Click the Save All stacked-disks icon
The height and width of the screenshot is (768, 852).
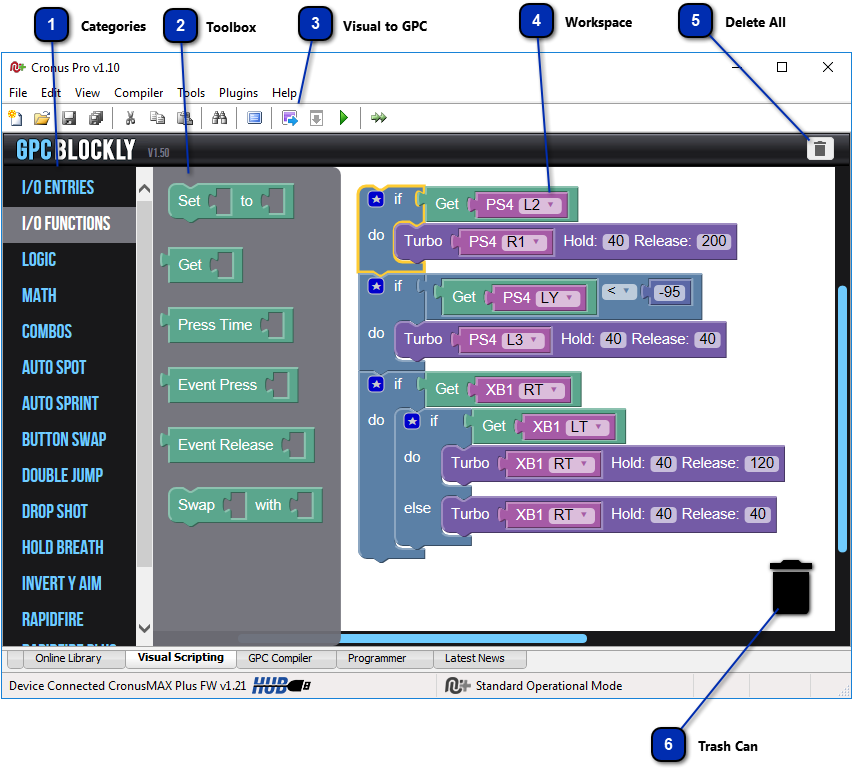[x=96, y=117]
